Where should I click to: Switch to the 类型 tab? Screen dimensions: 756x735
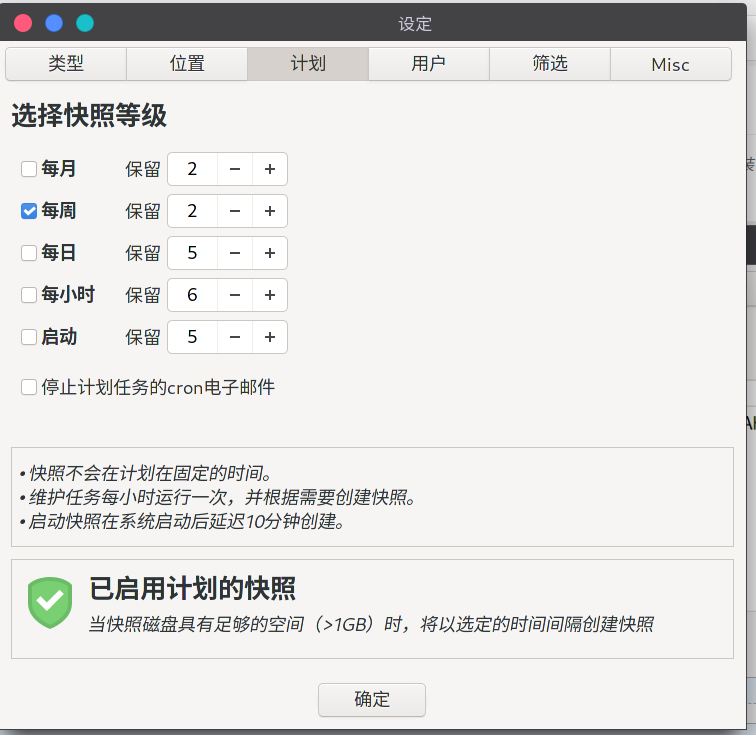click(66, 64)
